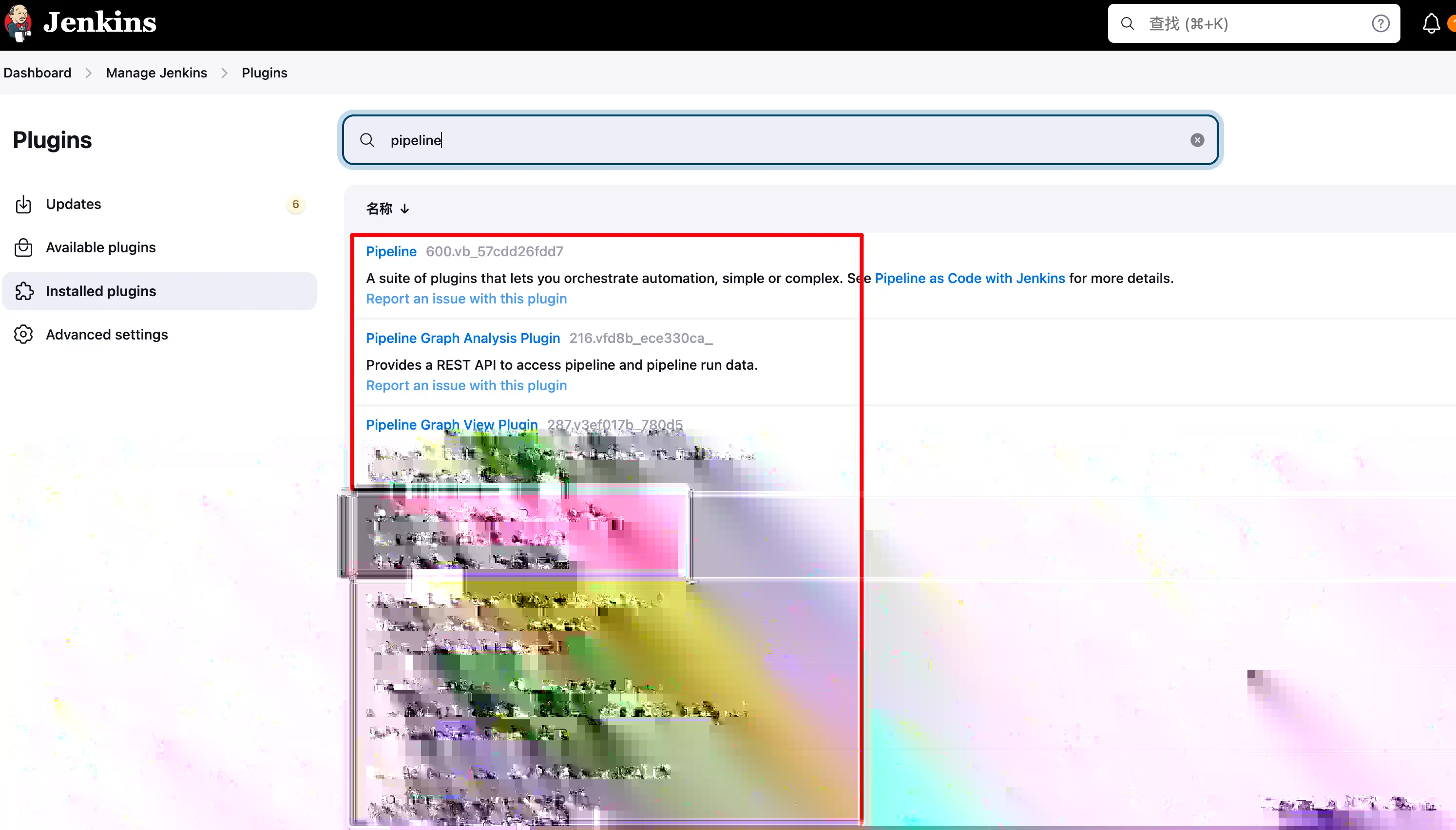Focus the 查找 header search field
The width and height of the screenshot is (1456, 830).
1254,23
